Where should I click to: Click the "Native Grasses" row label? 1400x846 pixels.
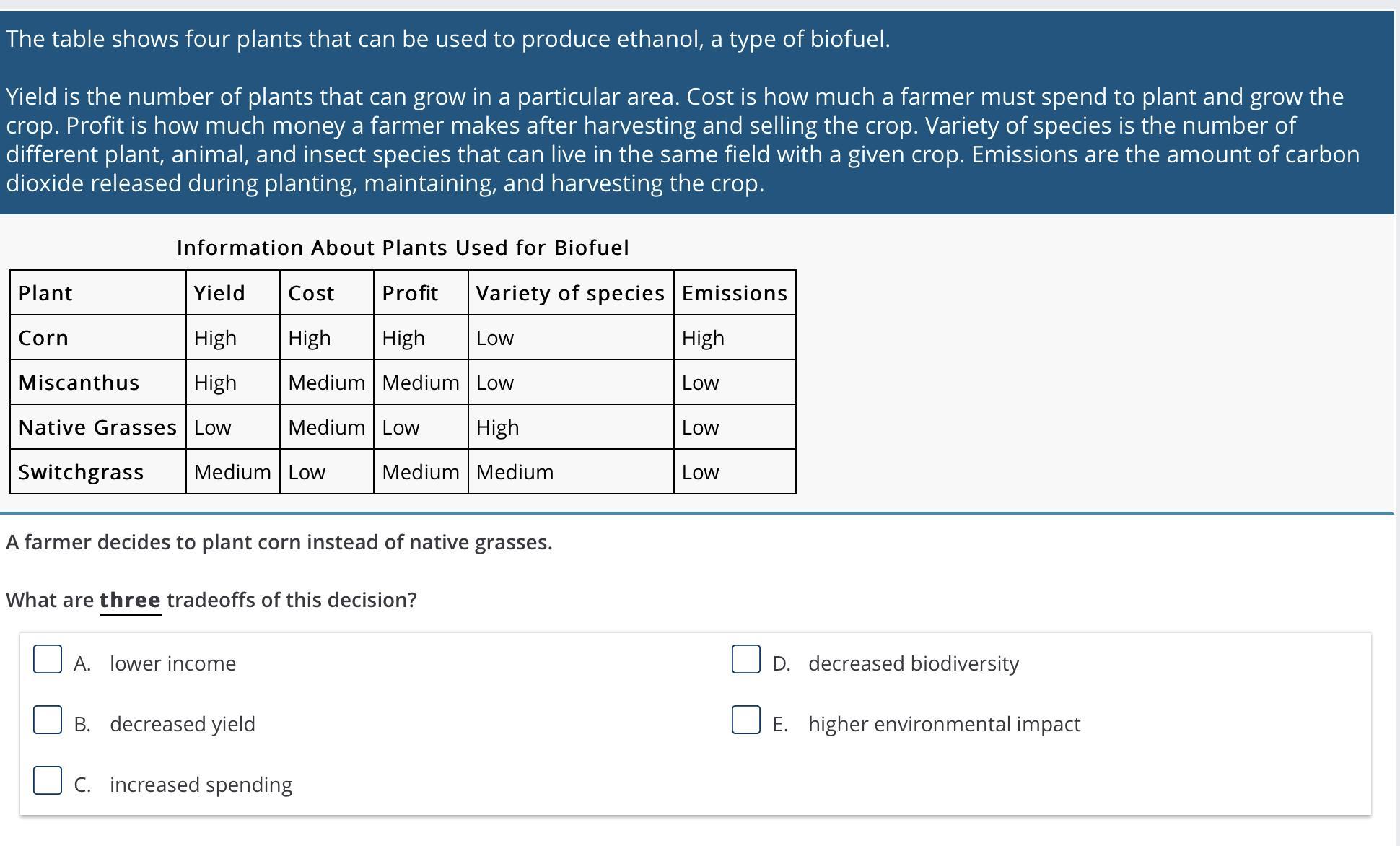point(97,427)
